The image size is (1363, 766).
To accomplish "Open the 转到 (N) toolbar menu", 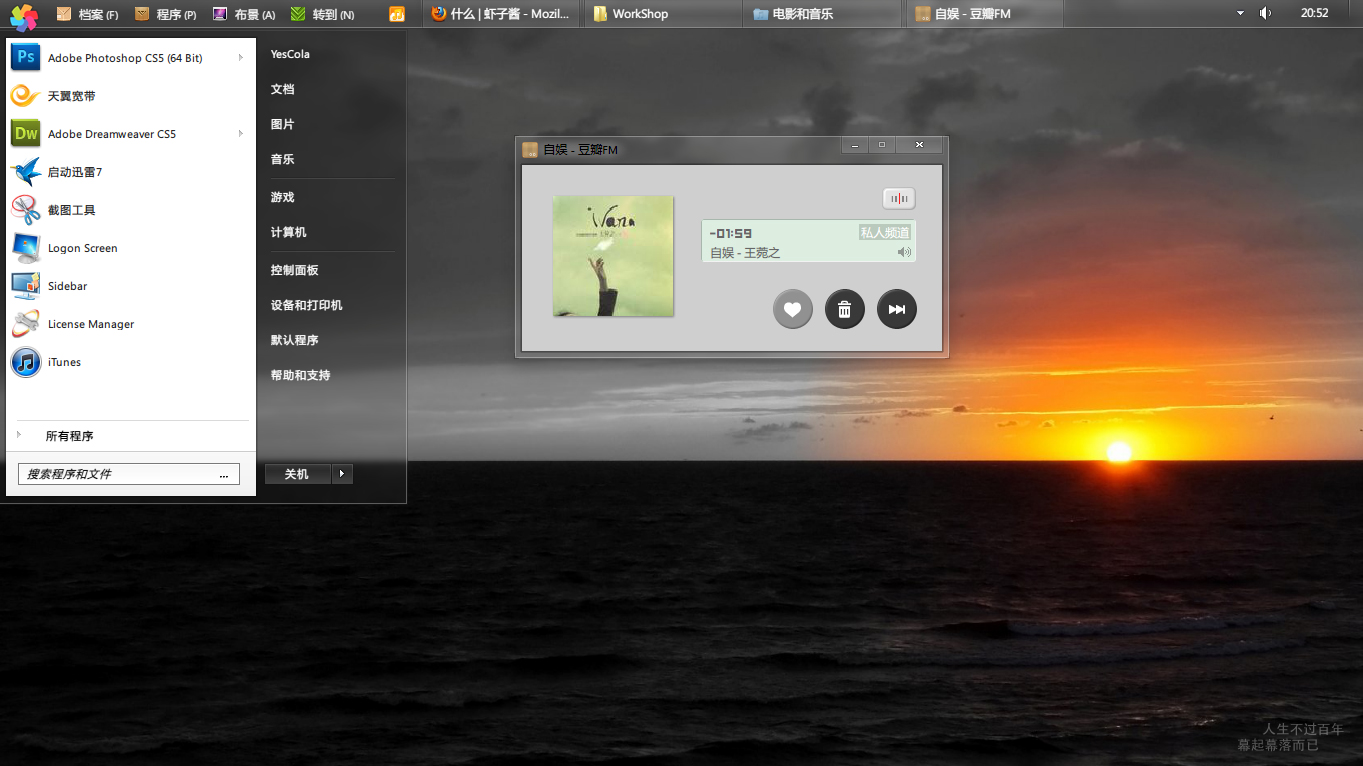I will click(322, 14).
